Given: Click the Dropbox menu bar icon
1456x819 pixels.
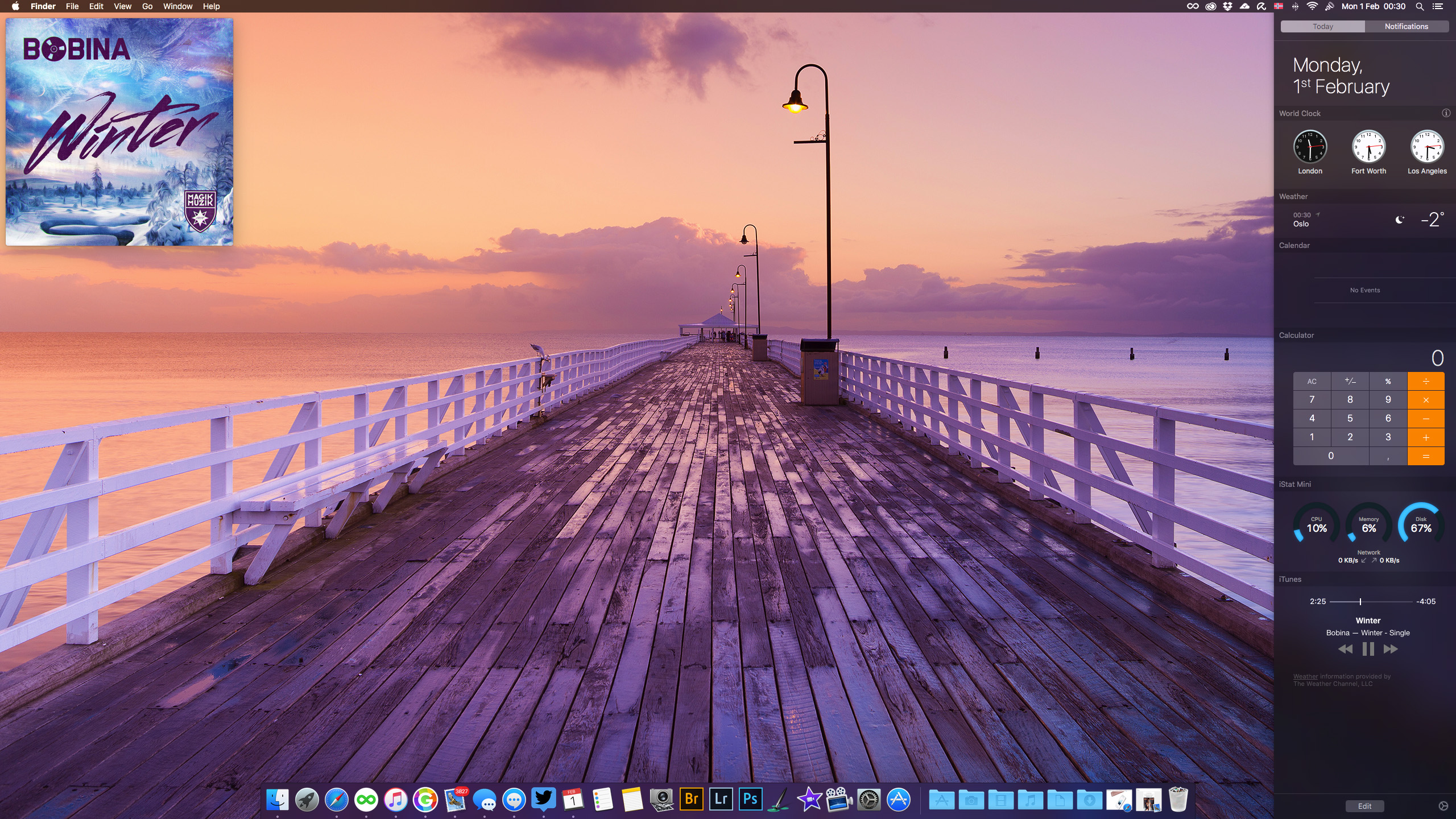Looking at the screenshot, I should (x=1227, y=6).
